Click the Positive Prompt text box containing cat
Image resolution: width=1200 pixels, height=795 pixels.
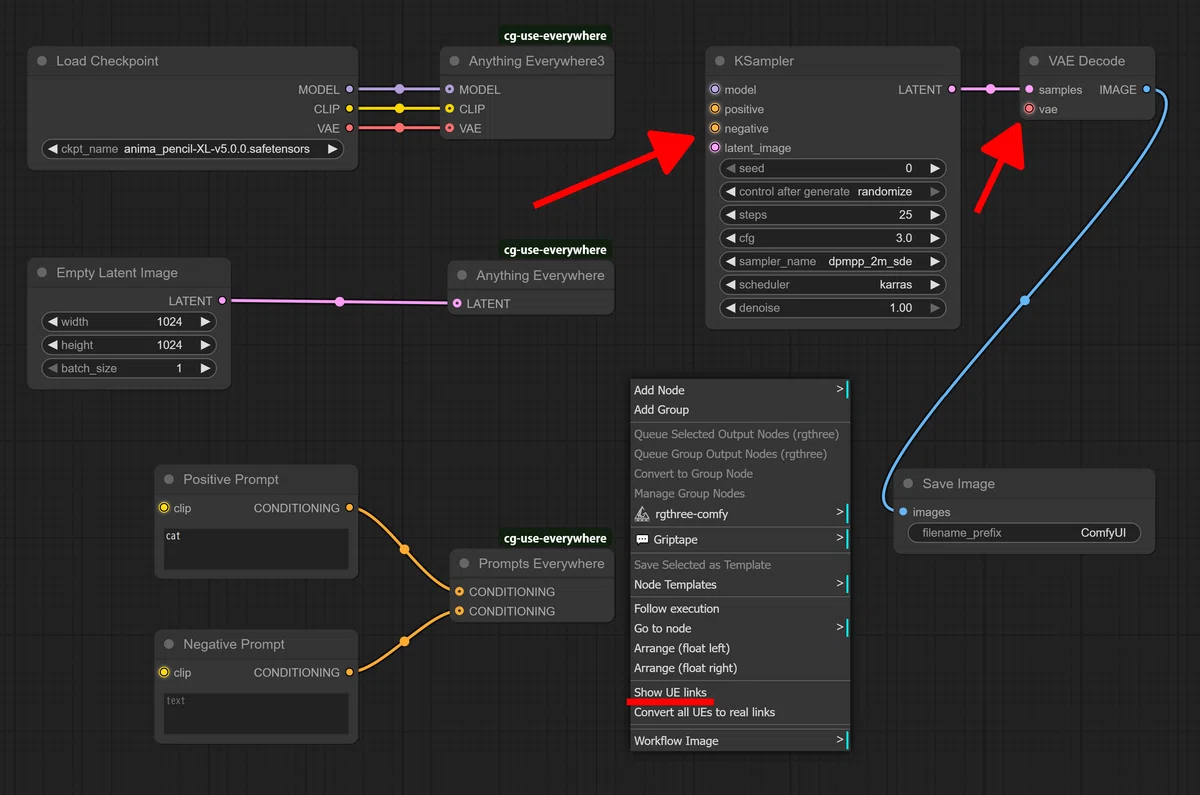coord(256,550)
